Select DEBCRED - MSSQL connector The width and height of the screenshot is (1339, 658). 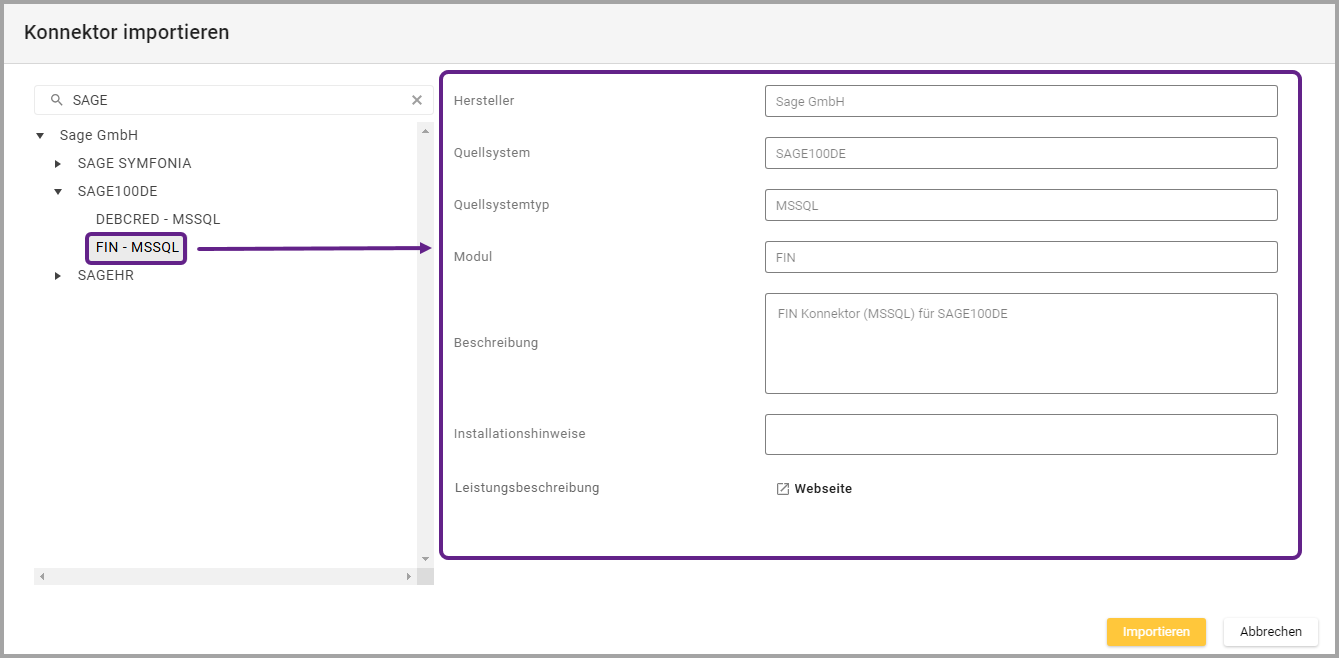(158, 219)
